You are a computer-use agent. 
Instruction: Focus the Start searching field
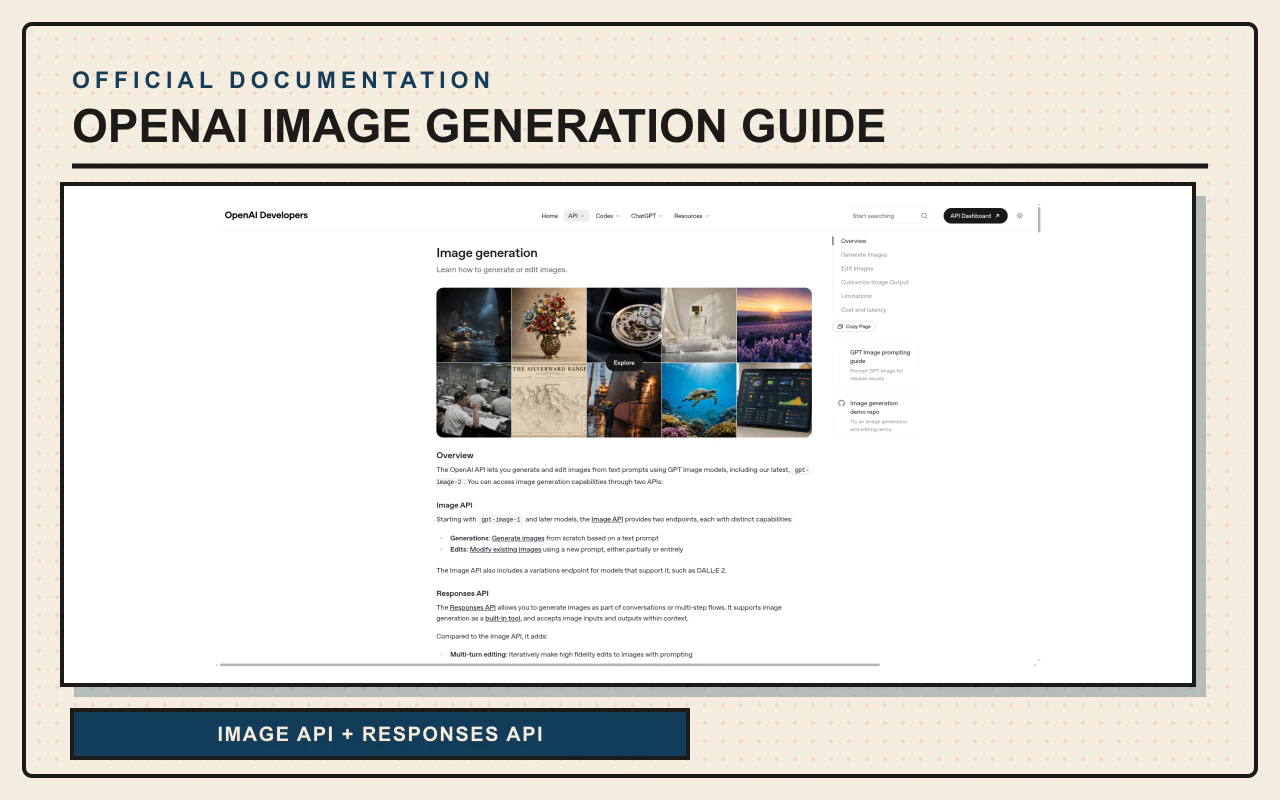click(x=890, y=216)
